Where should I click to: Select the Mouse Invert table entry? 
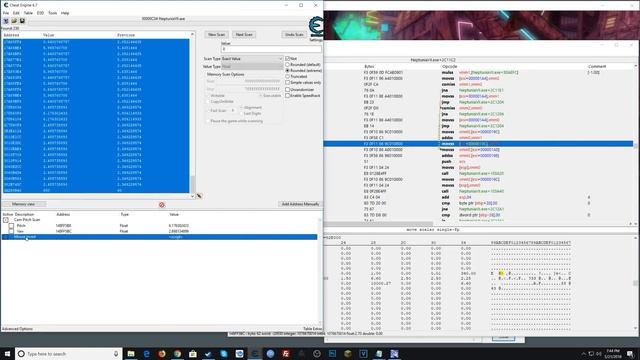click(159, 237)
